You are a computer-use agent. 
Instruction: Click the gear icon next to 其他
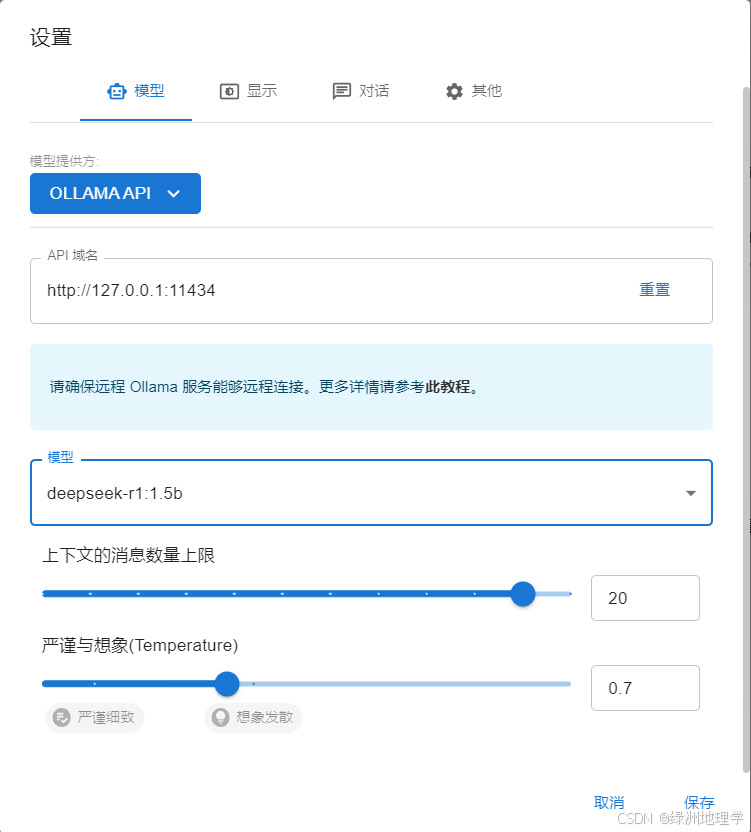(454, 91)
